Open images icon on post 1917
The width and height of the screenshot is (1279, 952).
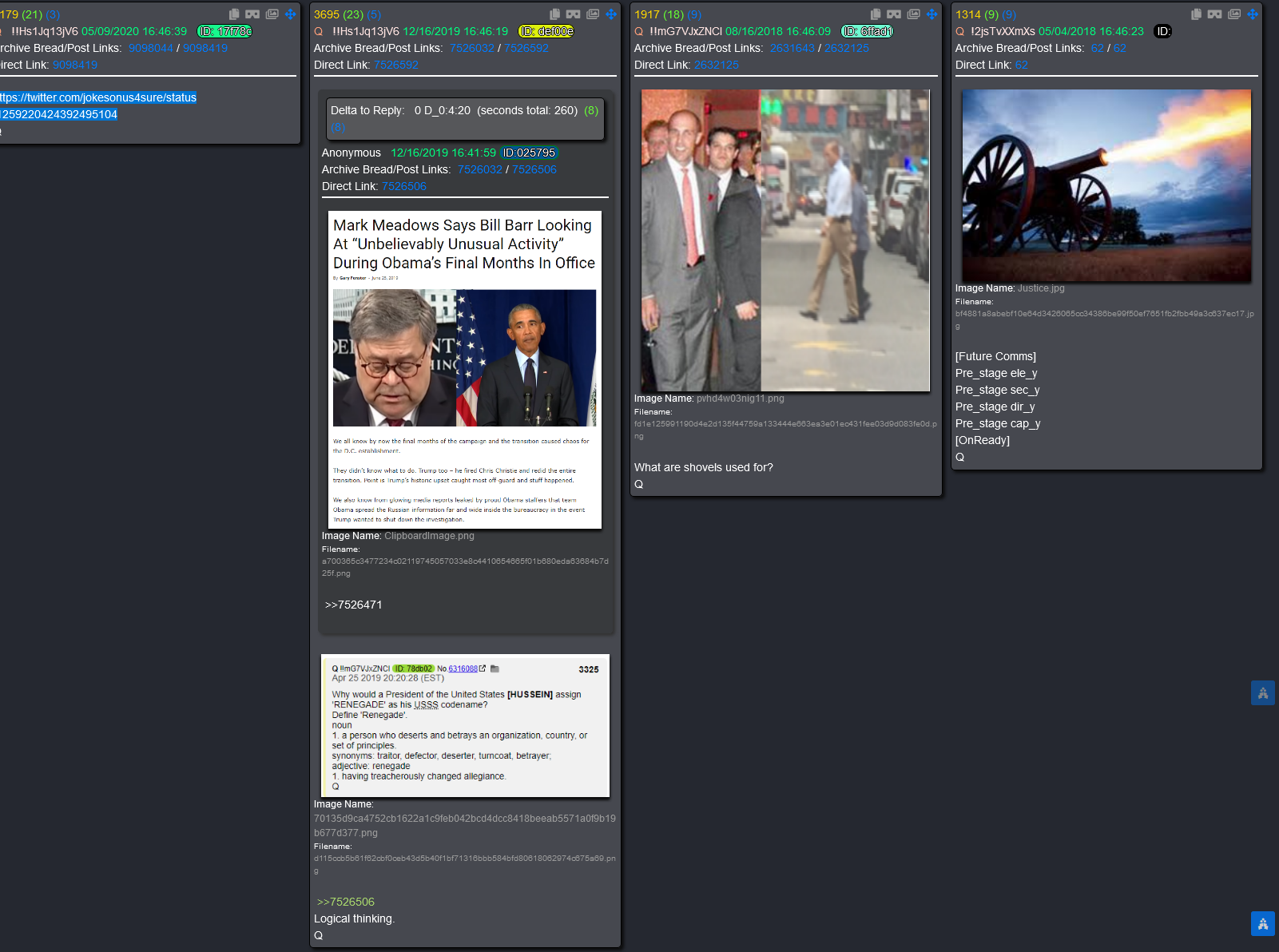(x=914, y=14)
